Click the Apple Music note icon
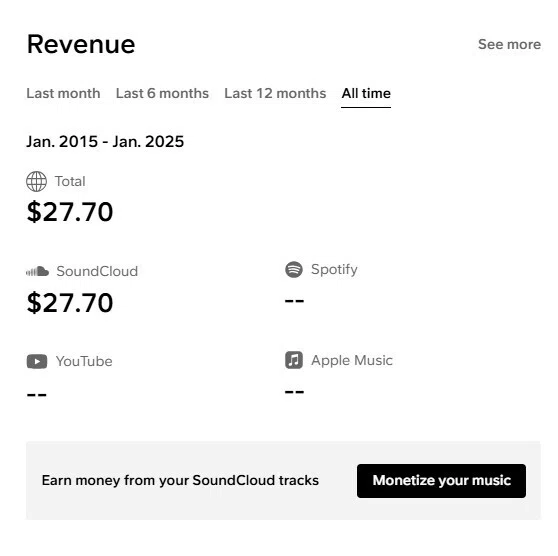The width and height of the screenshot is (558, 556). pyautogui.click(x=294, y=360)
